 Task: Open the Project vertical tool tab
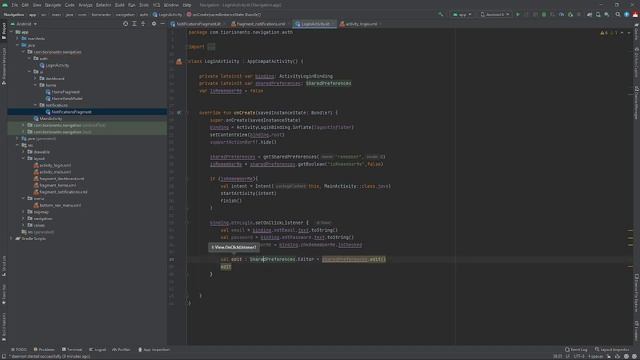4,31
